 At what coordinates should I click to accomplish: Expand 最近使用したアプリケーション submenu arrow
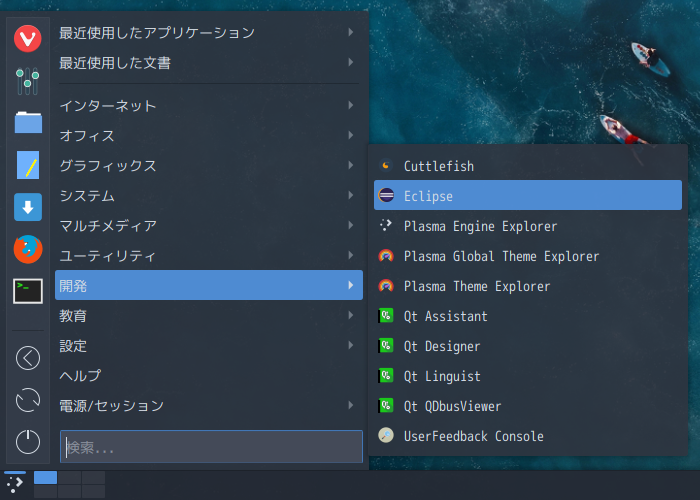[351, 32]
